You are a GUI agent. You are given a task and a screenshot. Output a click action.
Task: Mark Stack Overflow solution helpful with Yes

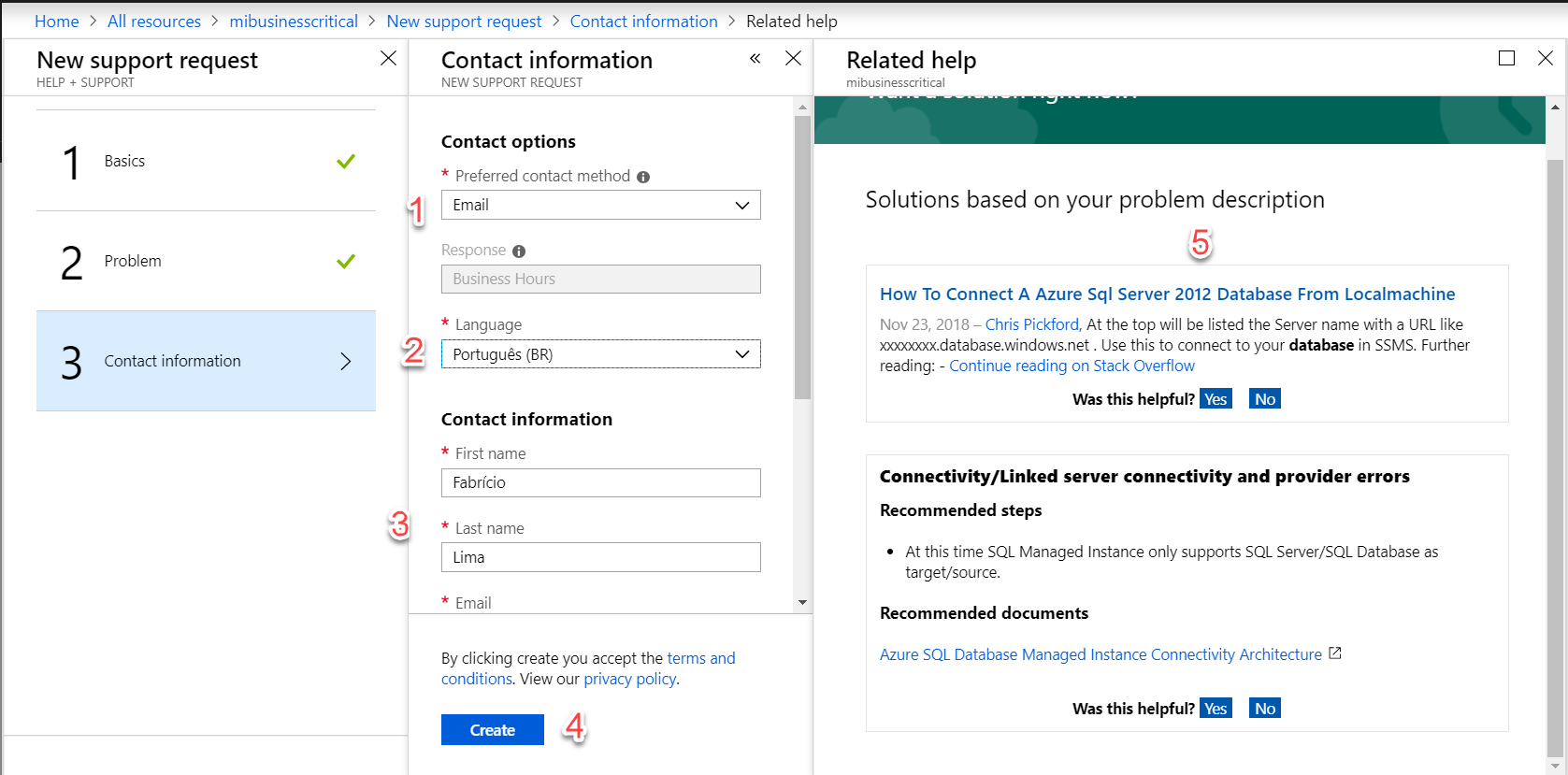point(1216,399)
